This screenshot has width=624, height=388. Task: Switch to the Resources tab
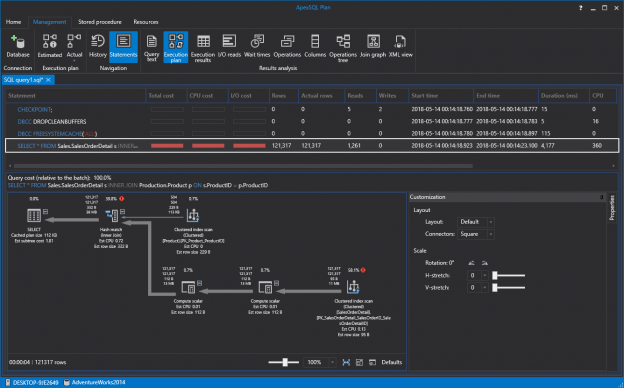[146, 22]
